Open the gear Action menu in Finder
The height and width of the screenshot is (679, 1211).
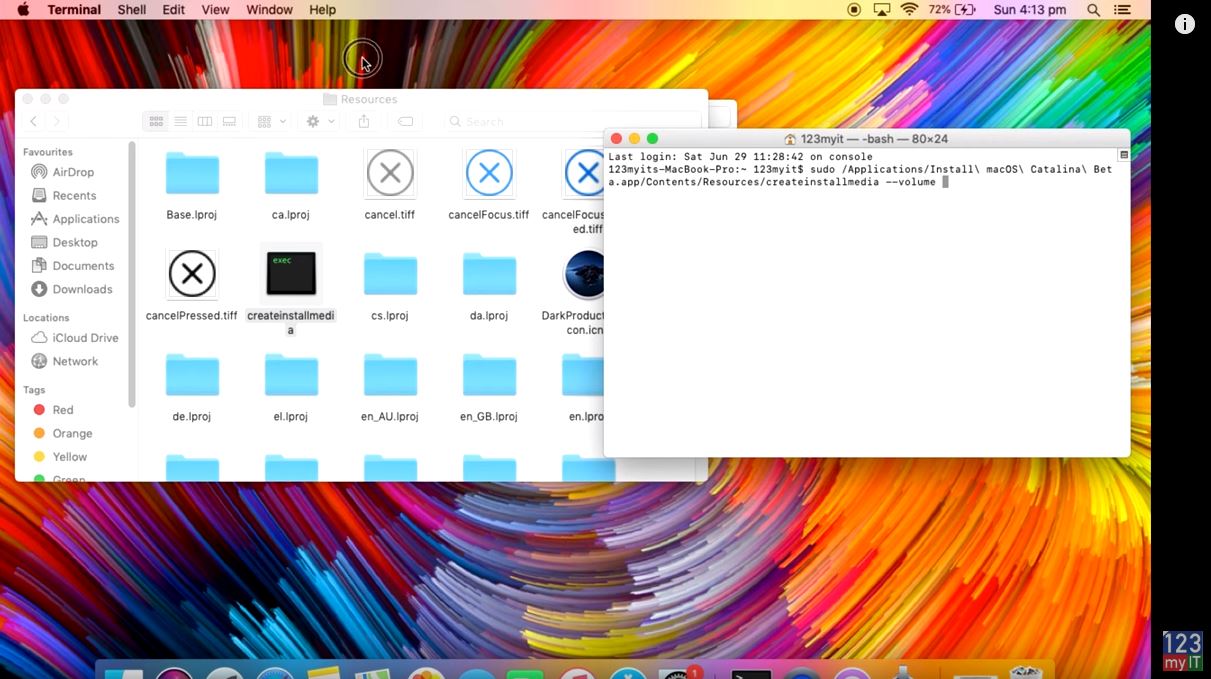pyautogui.click(x=320, y=121)
